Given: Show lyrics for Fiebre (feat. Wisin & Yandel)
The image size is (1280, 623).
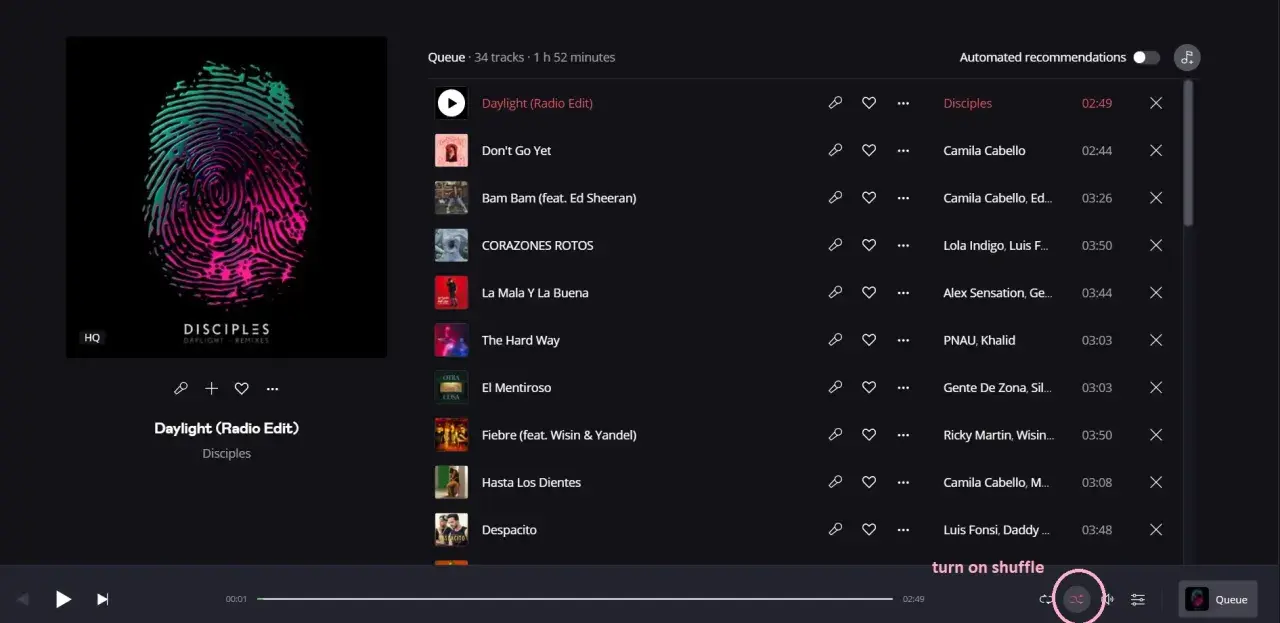Looking at the screenshot, I should point(835,435).
